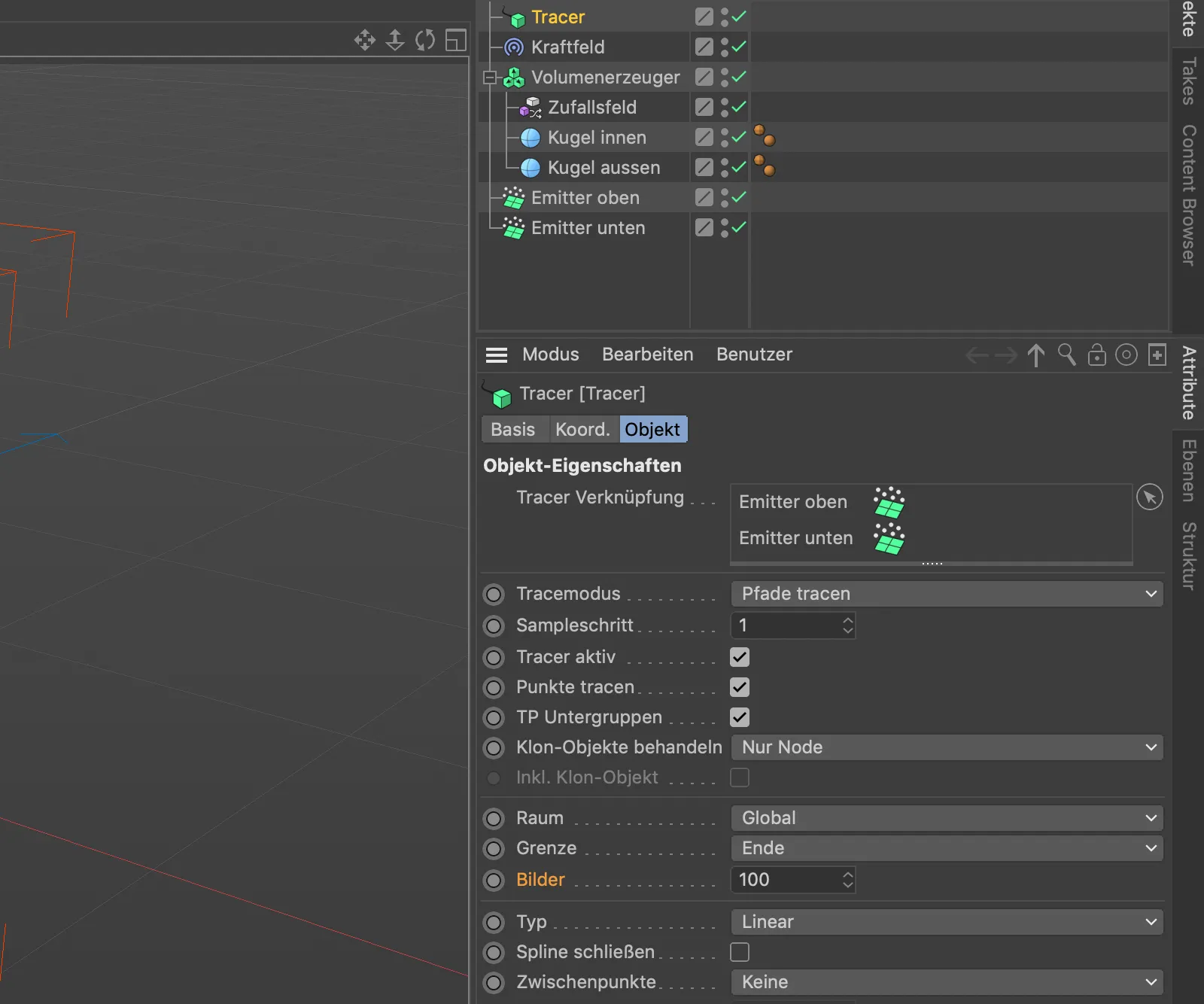This screenshot has width=1204, height=1004.
Task: Click the Raum animation keyframe circle
Action: (x=494, y=819)
